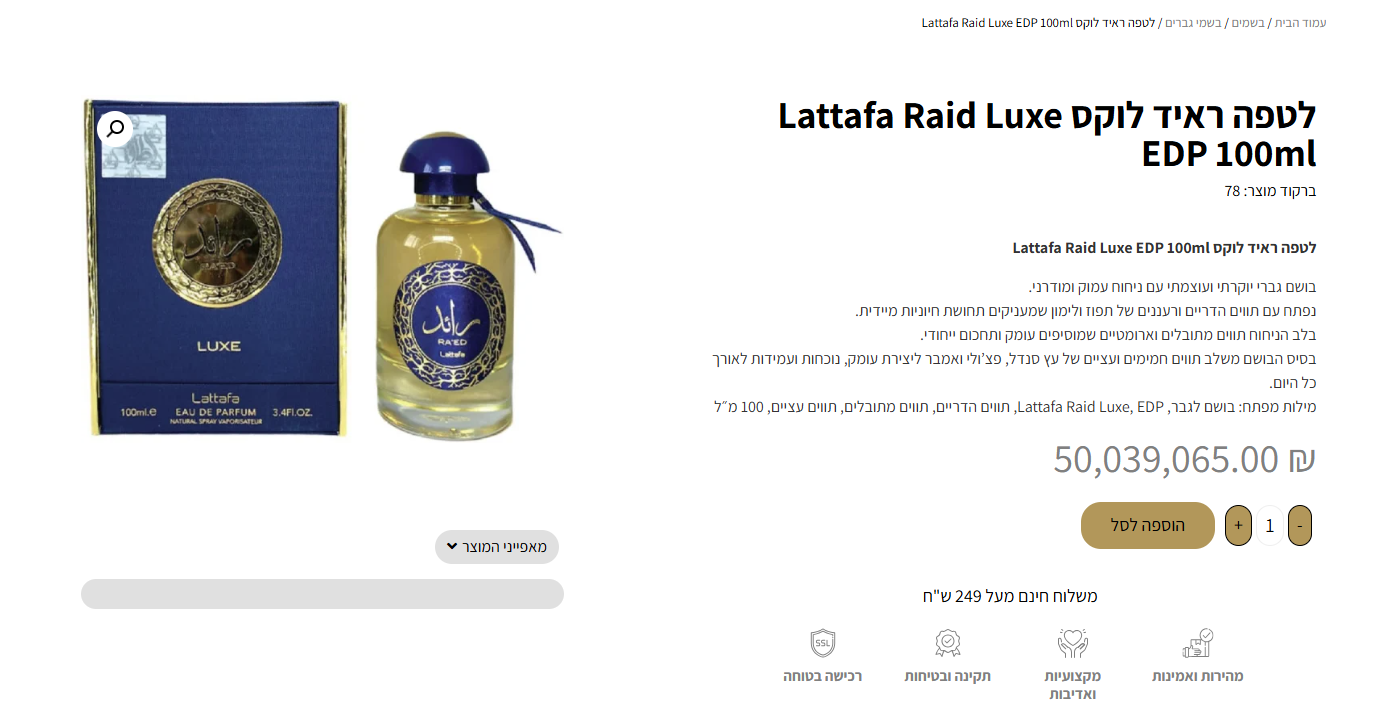Click the chevron arrow in מאפייני המוצר
This screenshot has width=1389, height=714.
click(x=452, y=547)
